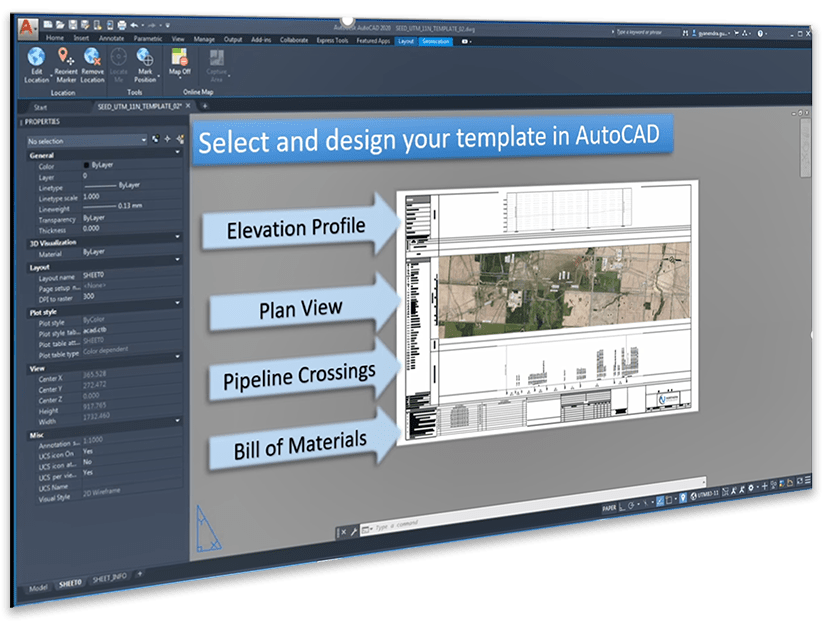Collapse the Misc section in Properties
The width and height of the screenshot is (828, 623).
[177, 421]
